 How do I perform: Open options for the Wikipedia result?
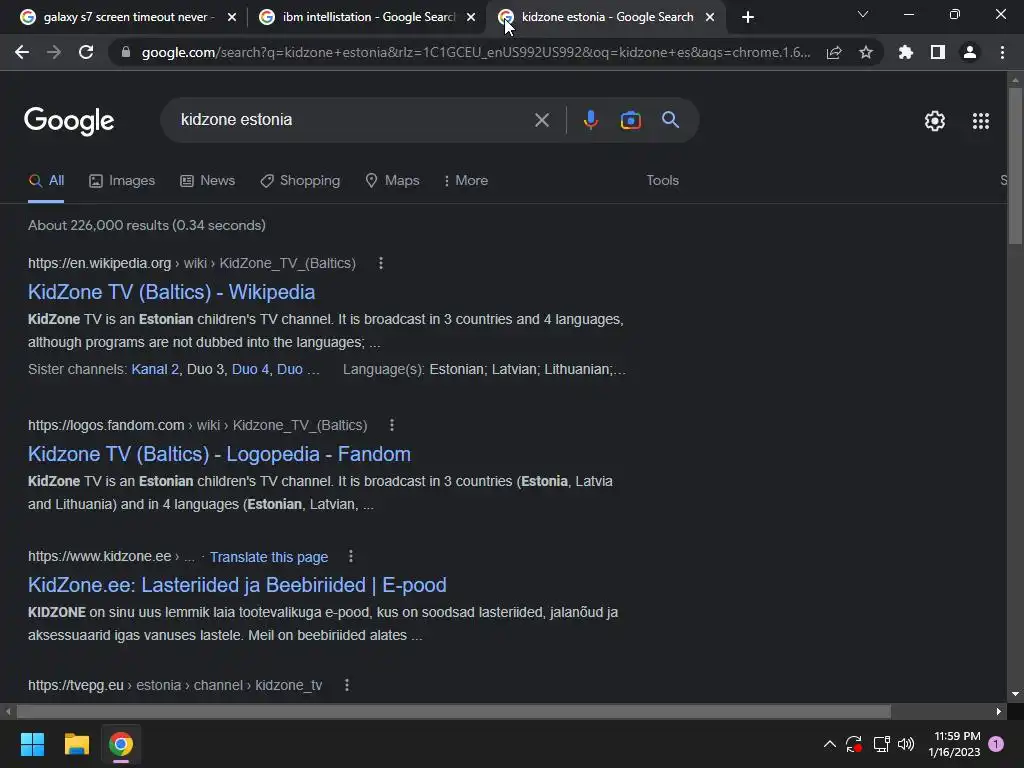coord(381,263)
